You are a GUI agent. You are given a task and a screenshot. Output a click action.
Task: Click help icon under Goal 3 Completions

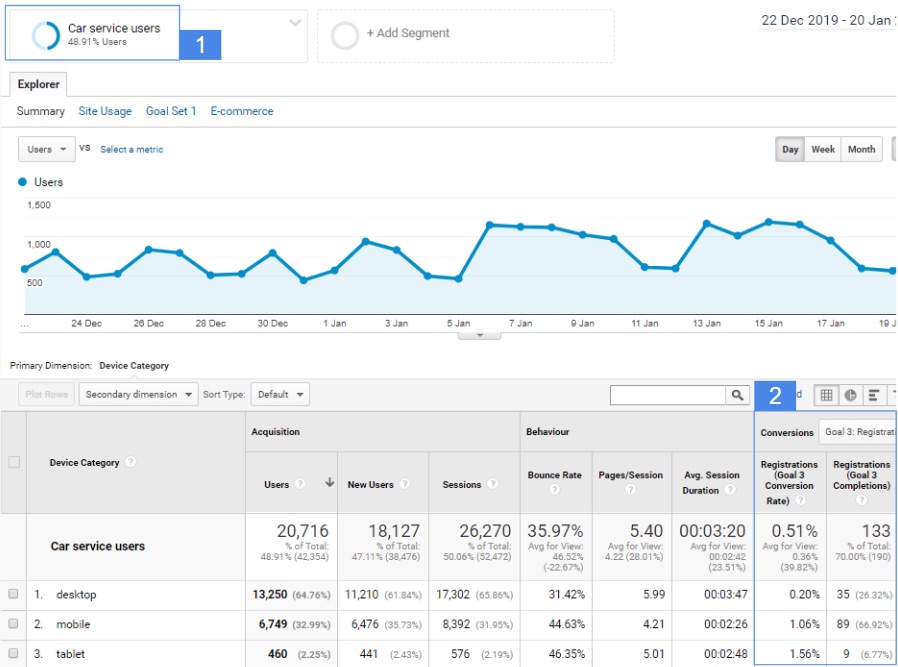861,500
